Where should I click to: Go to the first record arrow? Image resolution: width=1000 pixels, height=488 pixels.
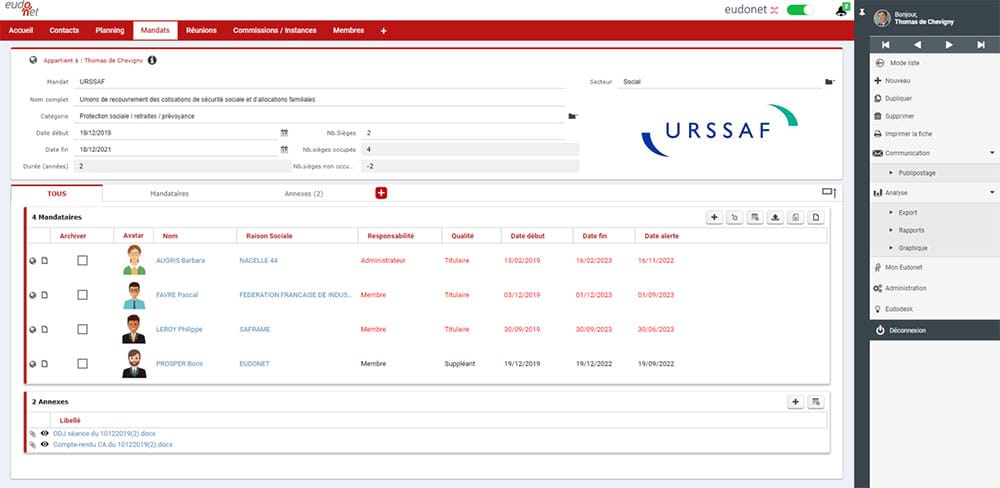coord(885,45)
